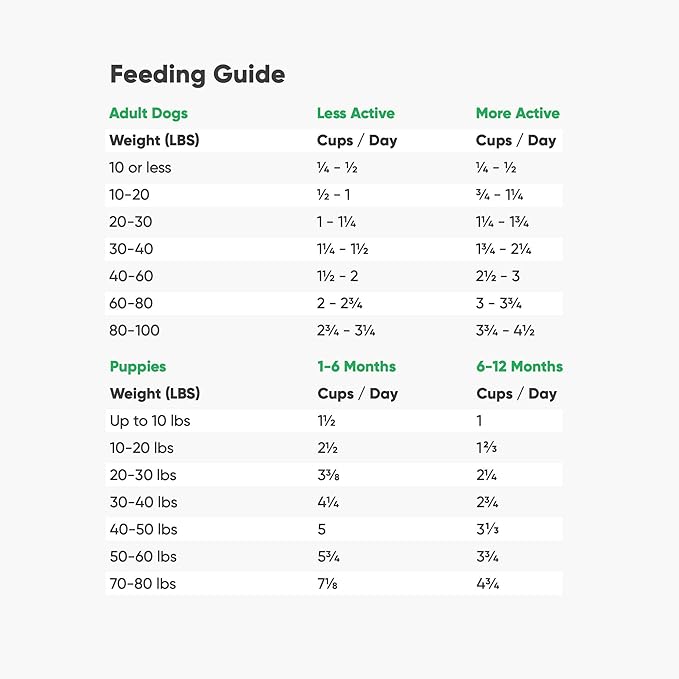Select the Puppies section heading

pyautogui.click(x=138, y=366)
